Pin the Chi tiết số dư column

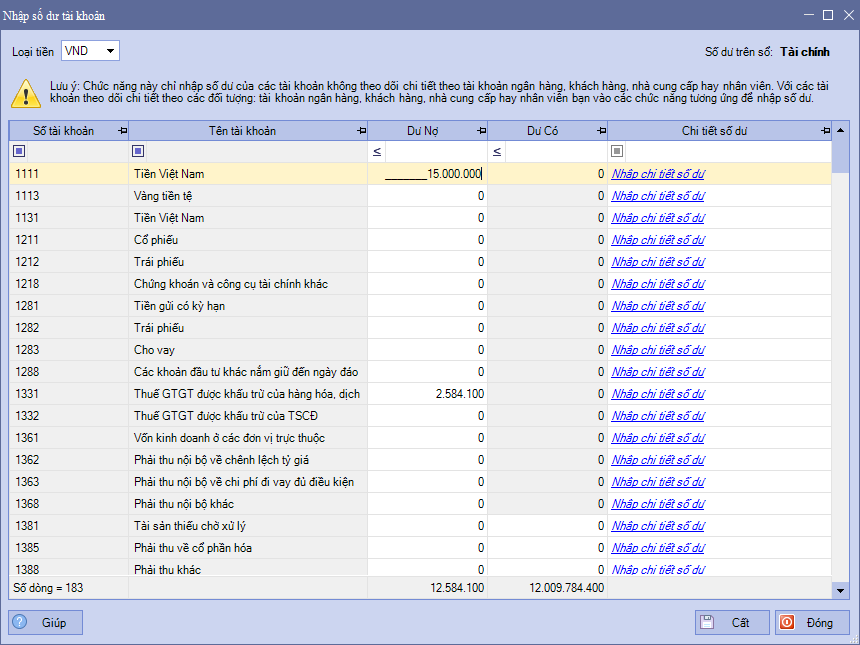825,131
